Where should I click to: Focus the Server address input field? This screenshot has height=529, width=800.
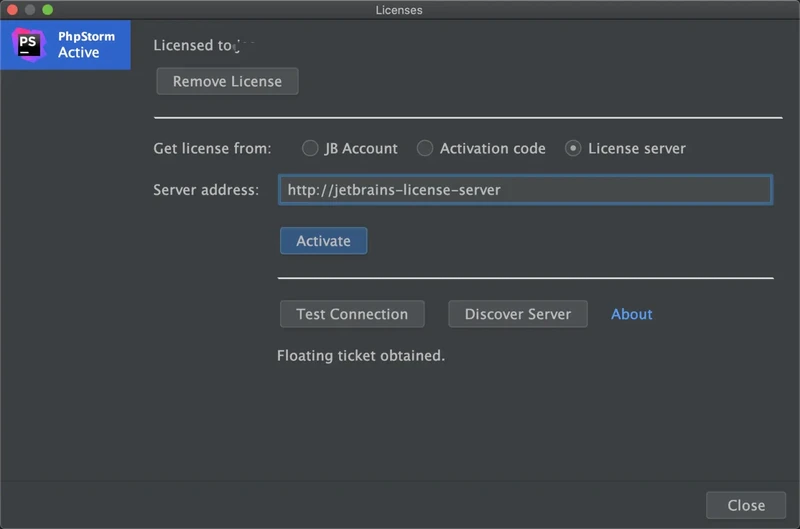click(x=525, y=190)
